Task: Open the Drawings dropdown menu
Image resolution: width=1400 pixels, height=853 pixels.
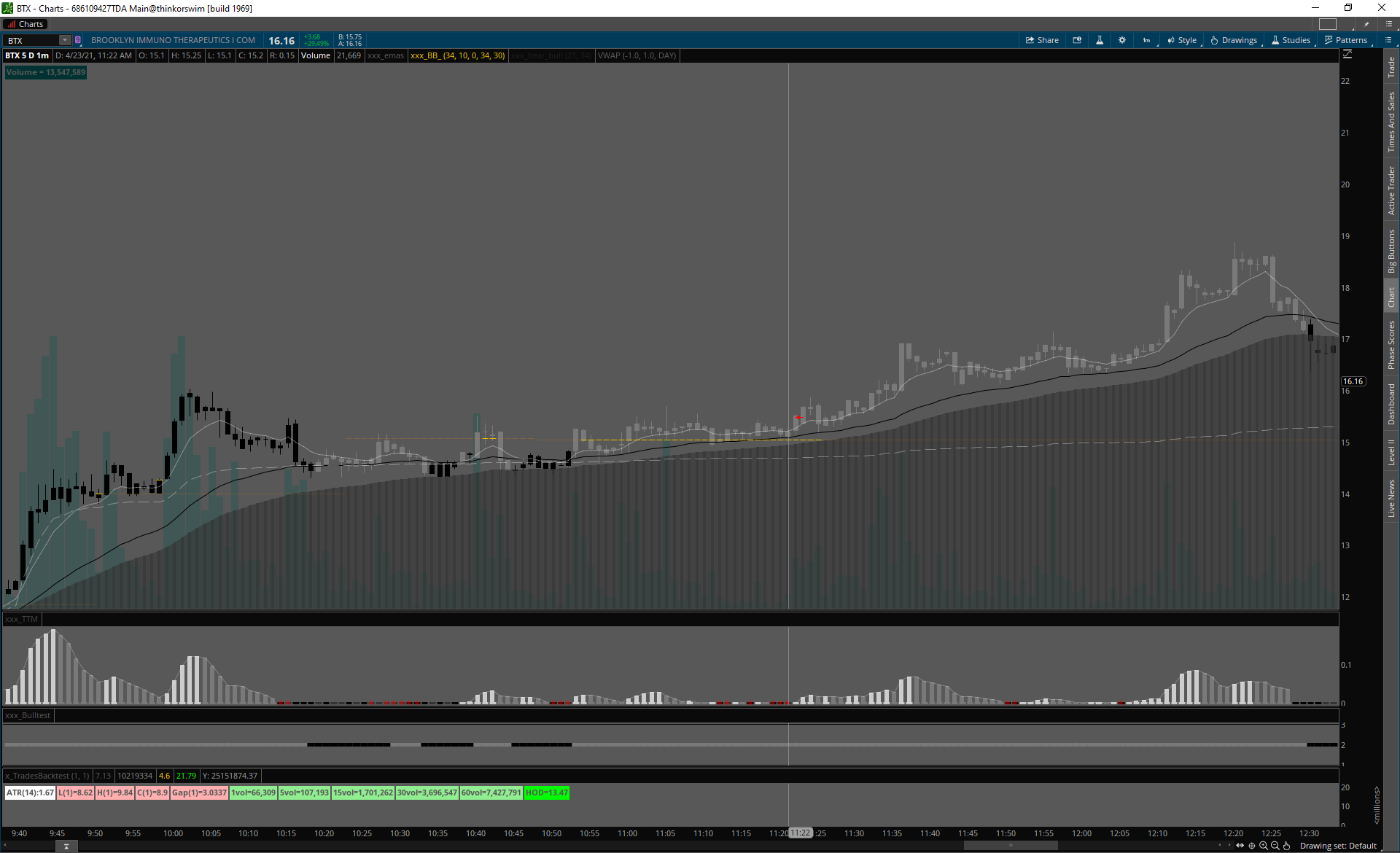Action: pos(1234,40)
